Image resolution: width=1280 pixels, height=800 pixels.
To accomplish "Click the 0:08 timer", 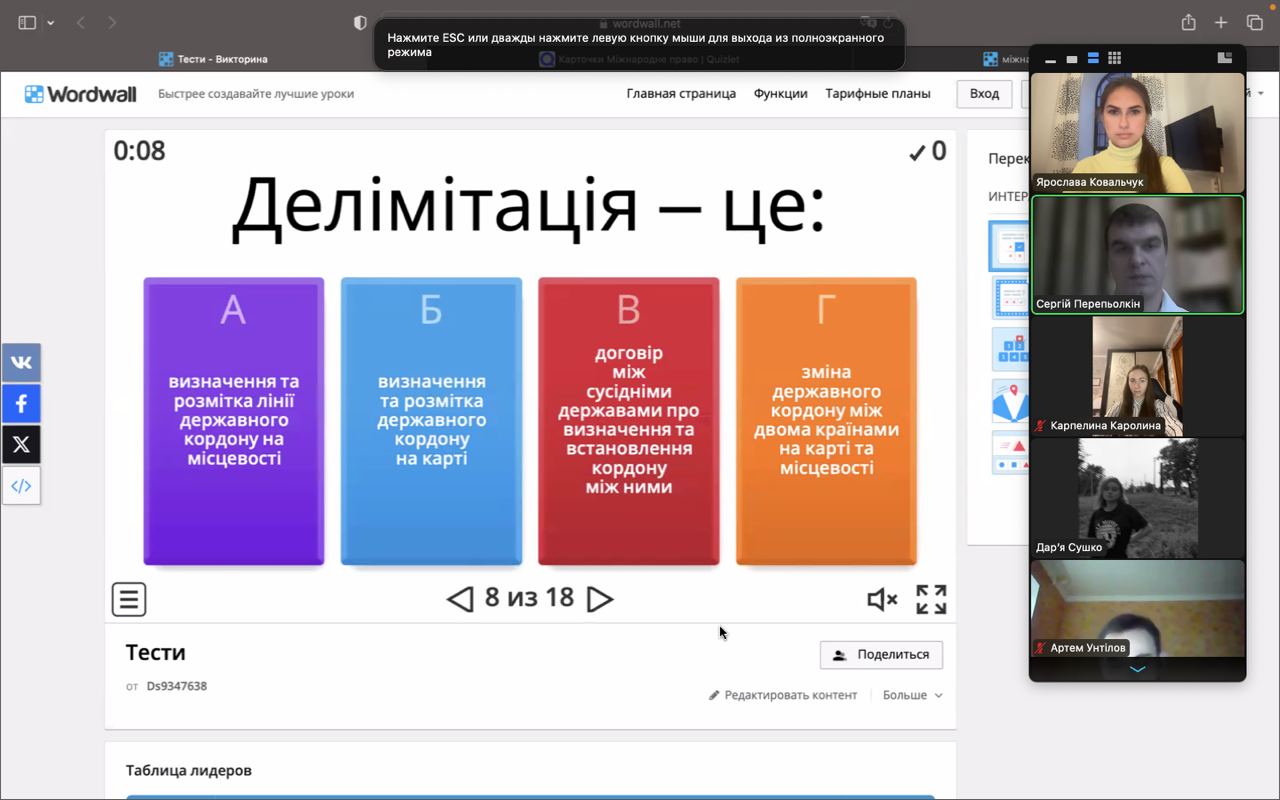I will [x=139, y=151].
